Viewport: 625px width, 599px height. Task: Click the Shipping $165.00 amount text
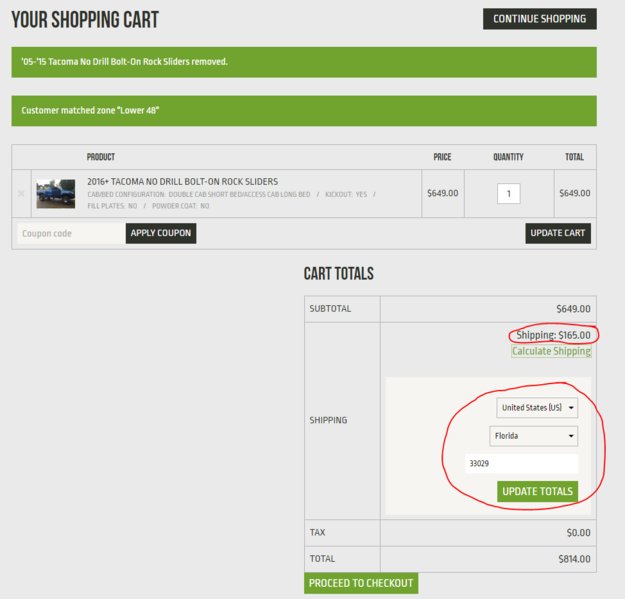pos(553,335)
